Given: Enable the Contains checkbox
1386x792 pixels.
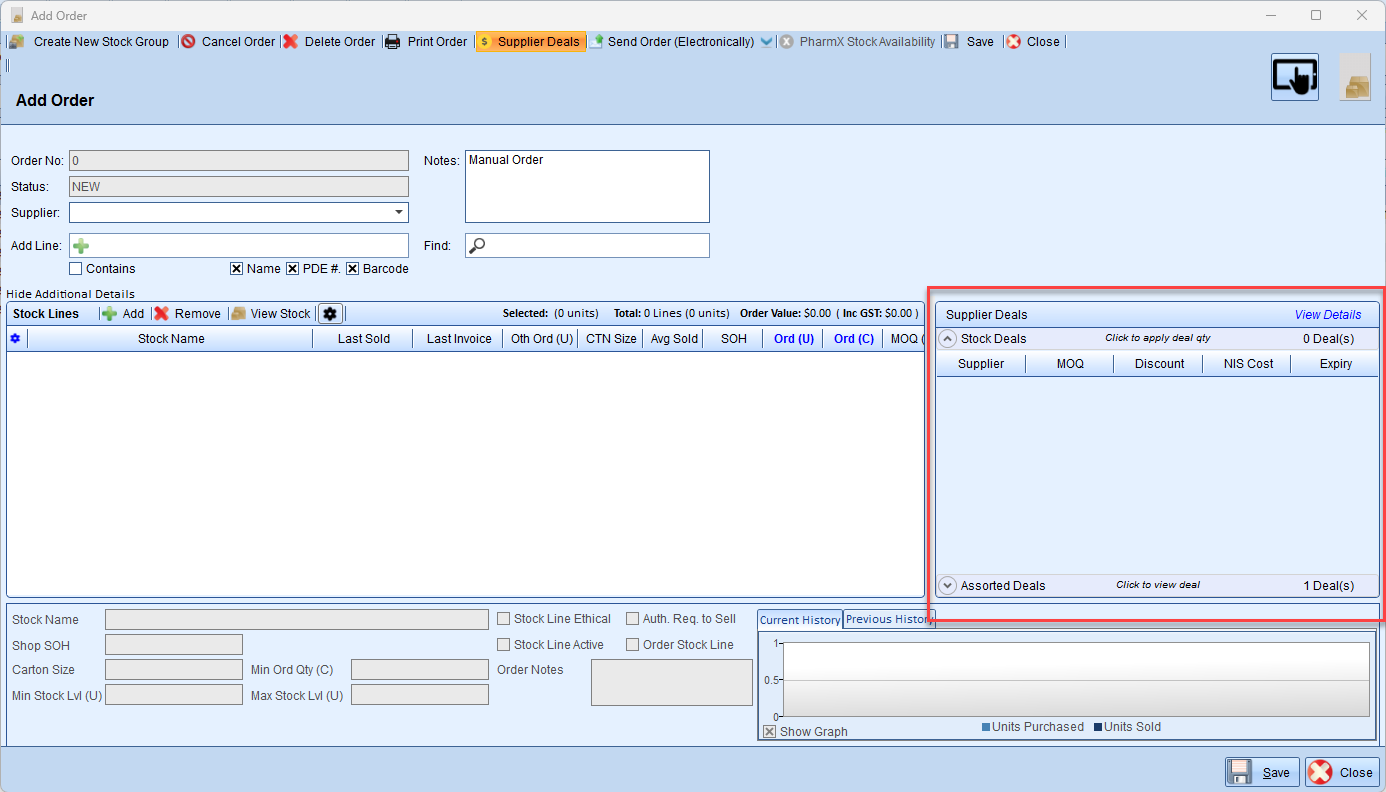Looking at the screenshot, I should (76, 269).
